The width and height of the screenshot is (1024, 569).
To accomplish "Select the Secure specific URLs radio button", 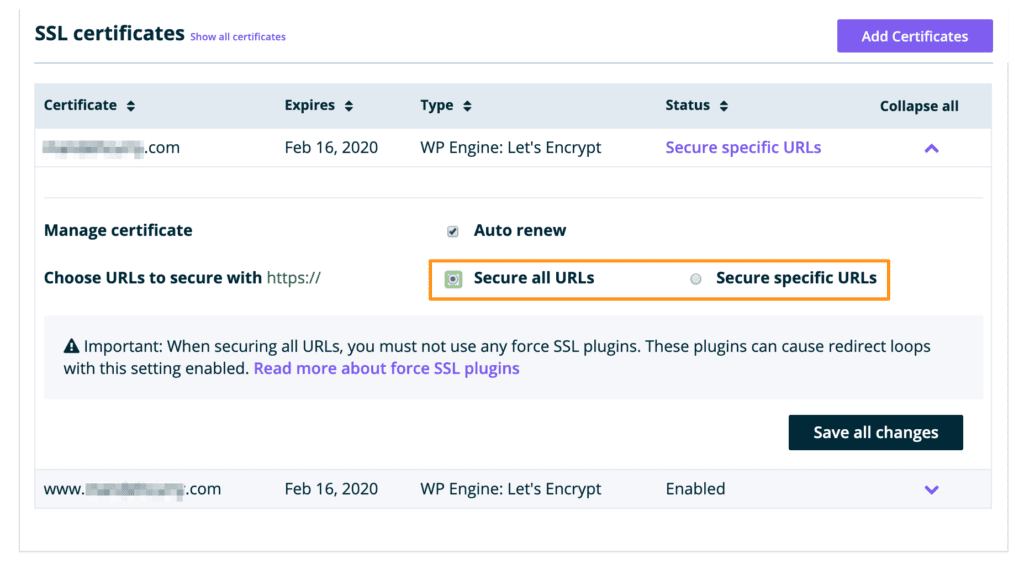I will tap(696, 279).
